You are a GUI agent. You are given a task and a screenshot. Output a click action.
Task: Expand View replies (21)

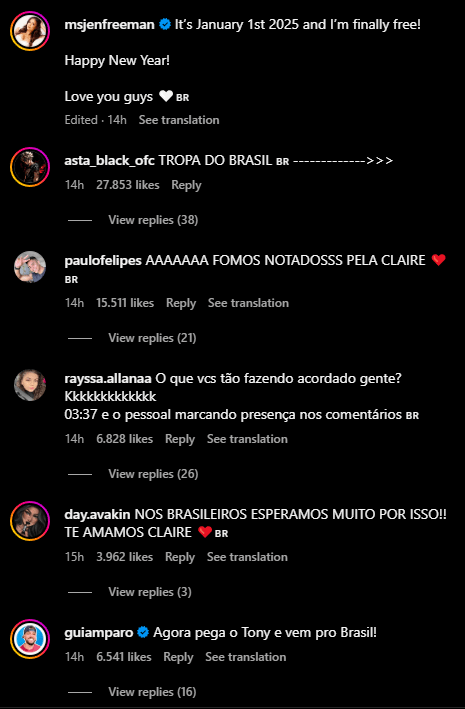pos(152,338)
